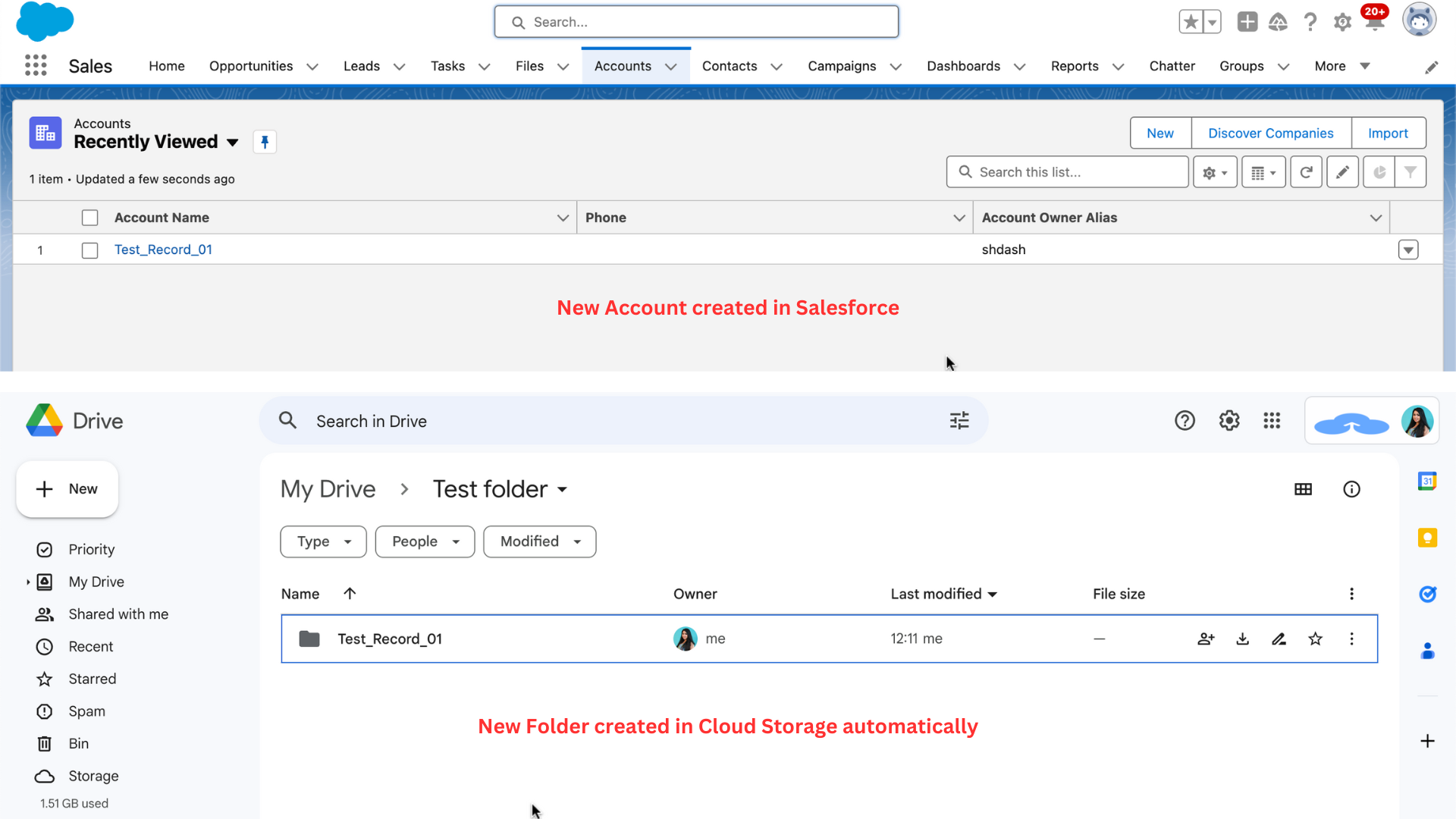
Task: Open the Recently Viewed list selector
Action: 232,142
